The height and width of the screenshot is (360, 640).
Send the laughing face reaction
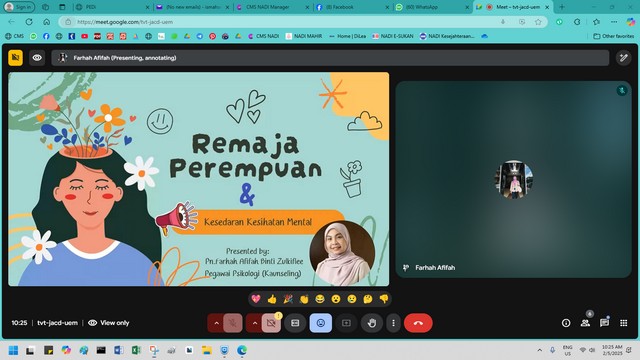320,299
